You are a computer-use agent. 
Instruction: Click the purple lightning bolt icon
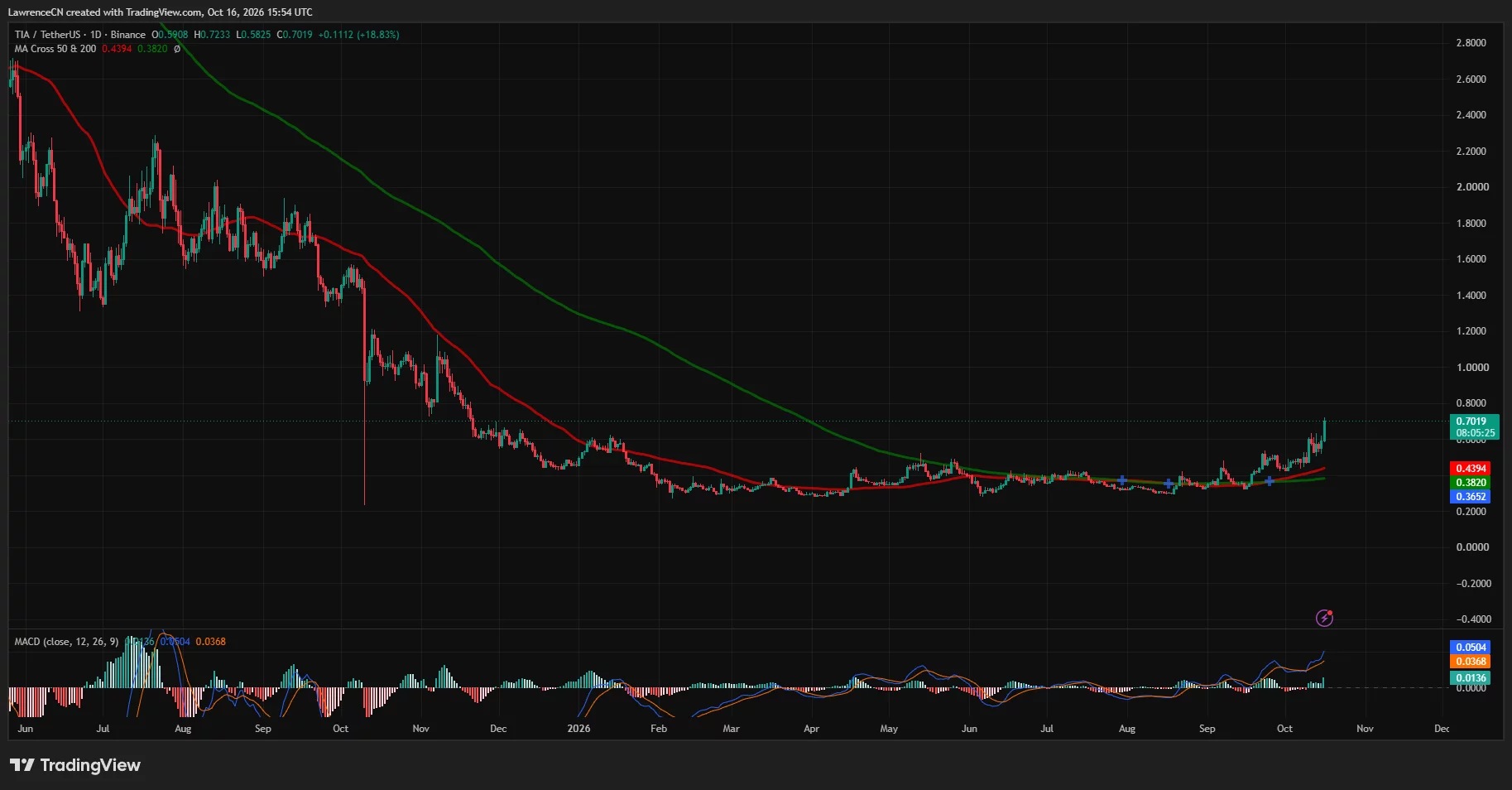coord(1324,618)
